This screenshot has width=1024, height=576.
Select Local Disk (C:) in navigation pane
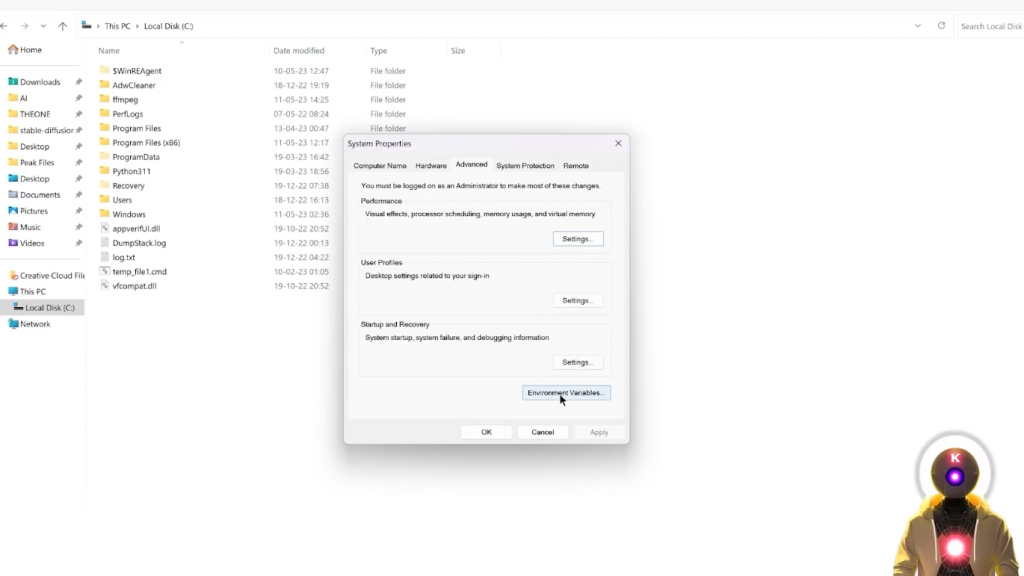click(x=43, y=308)
